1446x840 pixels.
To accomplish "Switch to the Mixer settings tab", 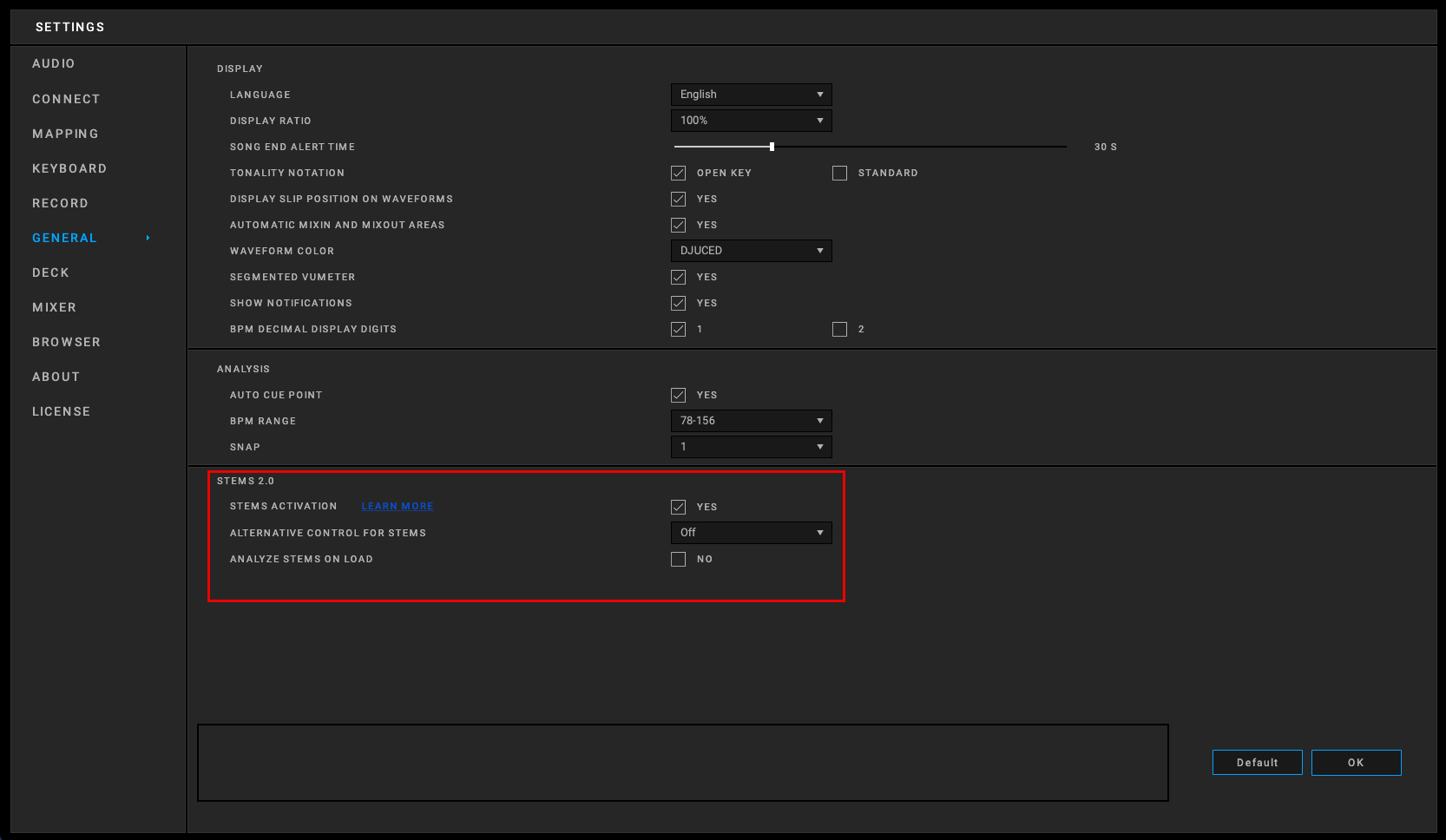I will 54,307.
